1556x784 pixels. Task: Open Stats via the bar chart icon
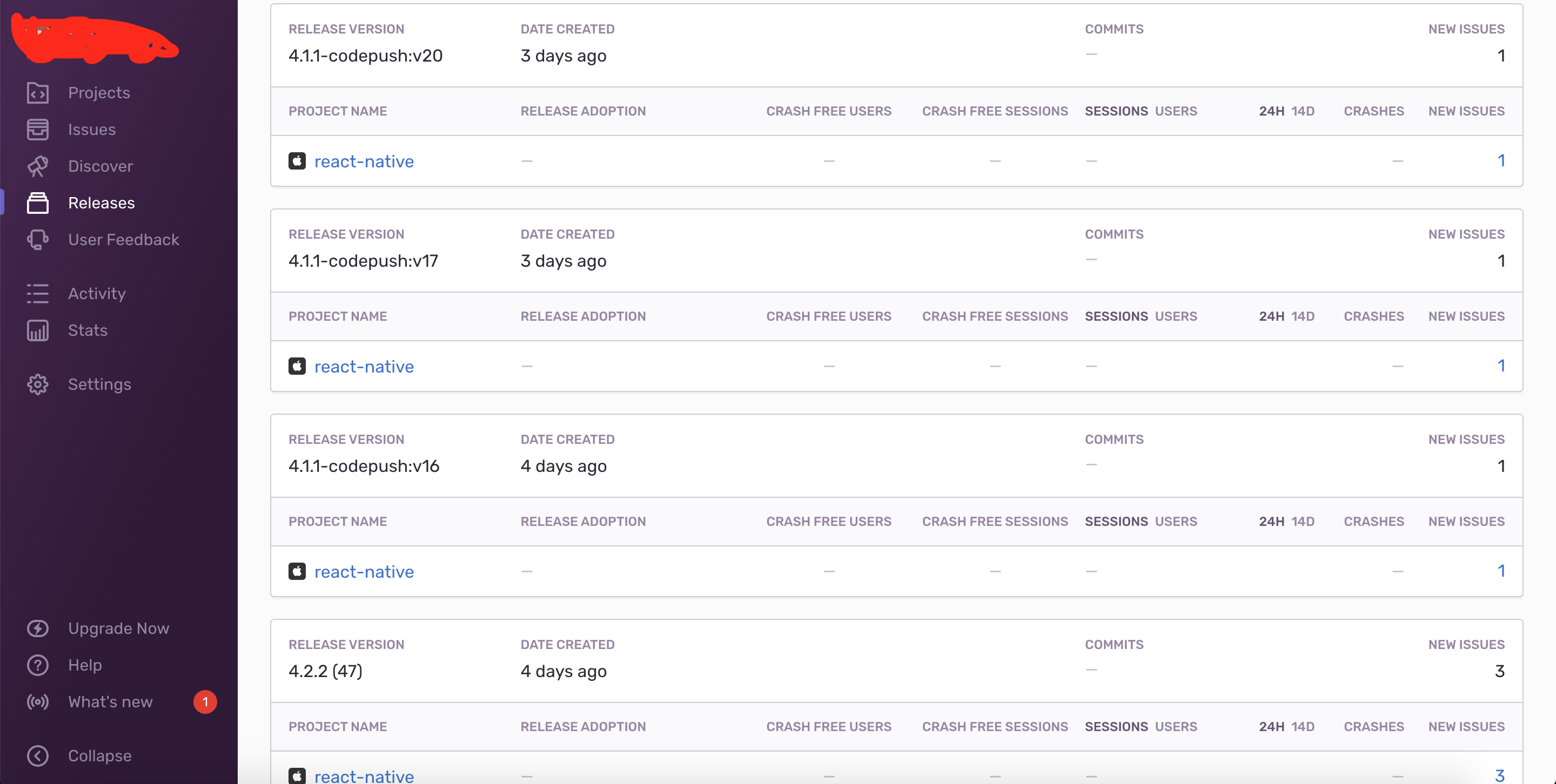37,330
